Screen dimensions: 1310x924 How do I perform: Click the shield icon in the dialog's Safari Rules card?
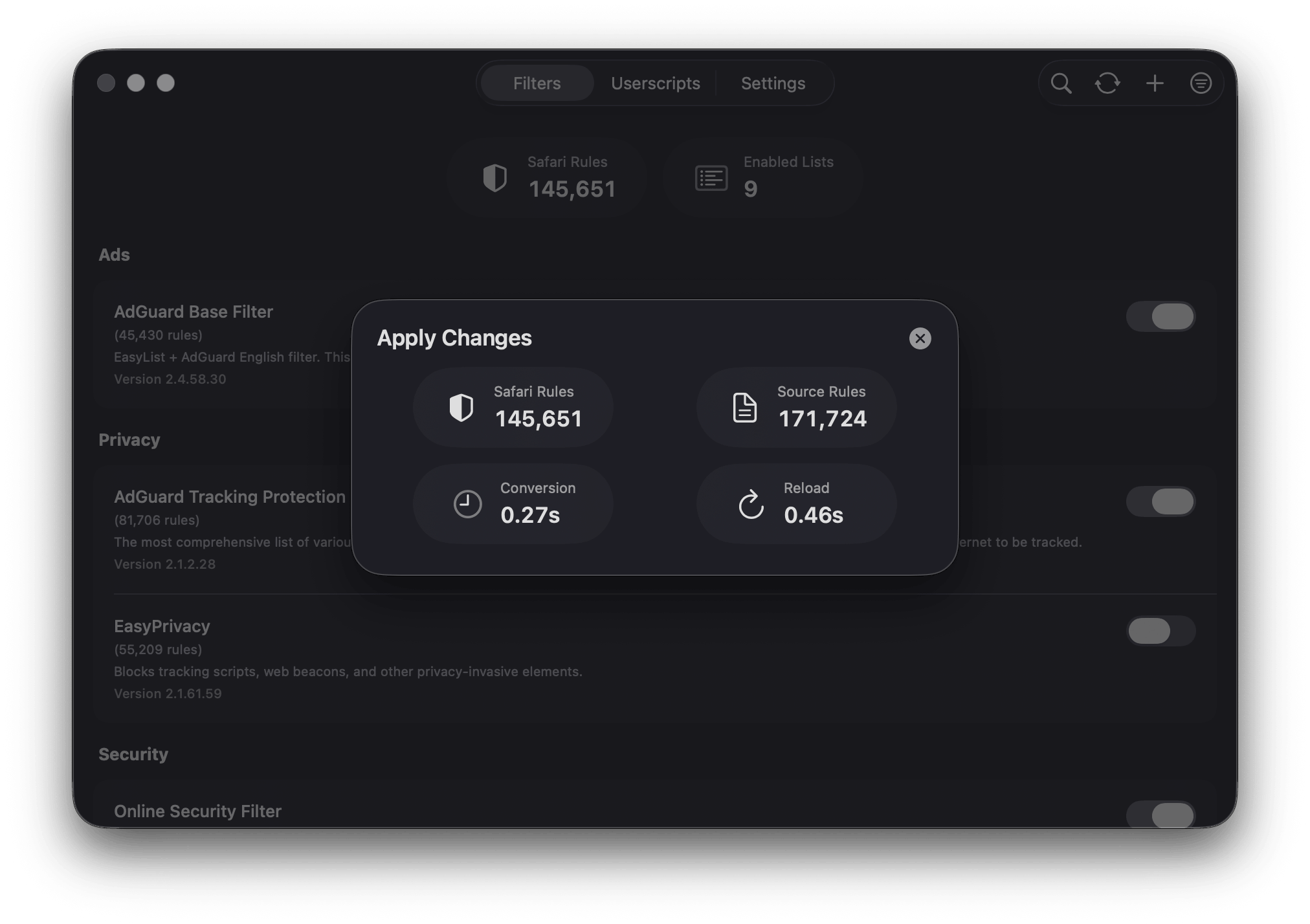(x=461, y=408)
